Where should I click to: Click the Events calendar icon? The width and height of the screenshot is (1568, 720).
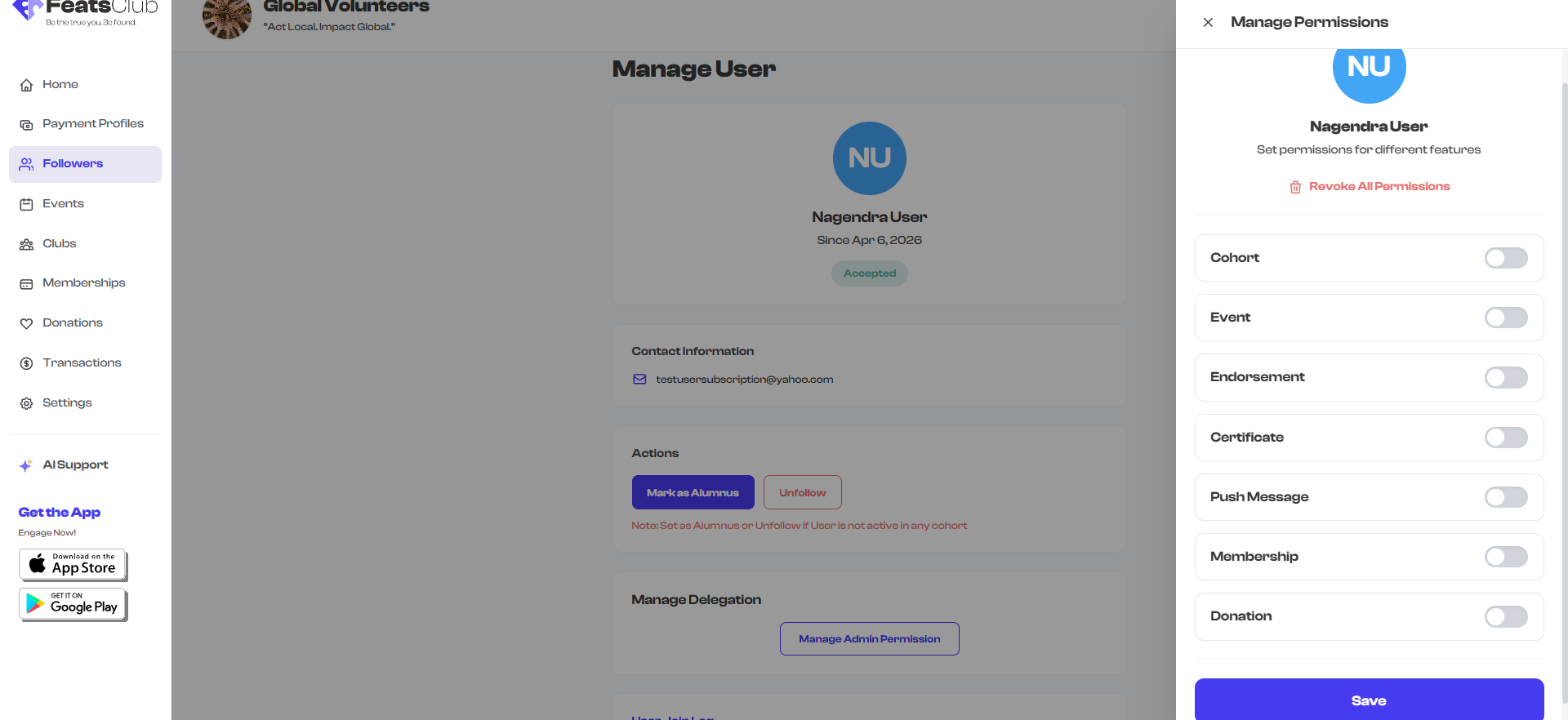26,204
